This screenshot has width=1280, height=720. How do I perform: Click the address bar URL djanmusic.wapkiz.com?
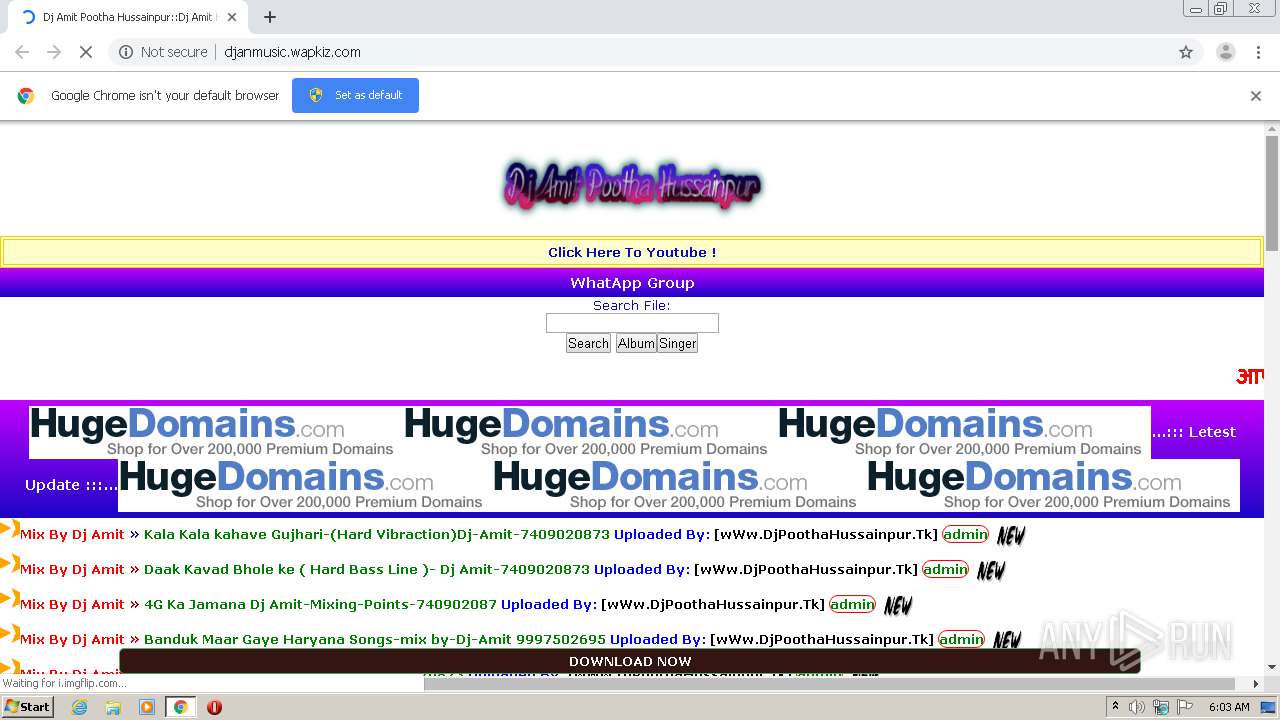coord(292,52)
